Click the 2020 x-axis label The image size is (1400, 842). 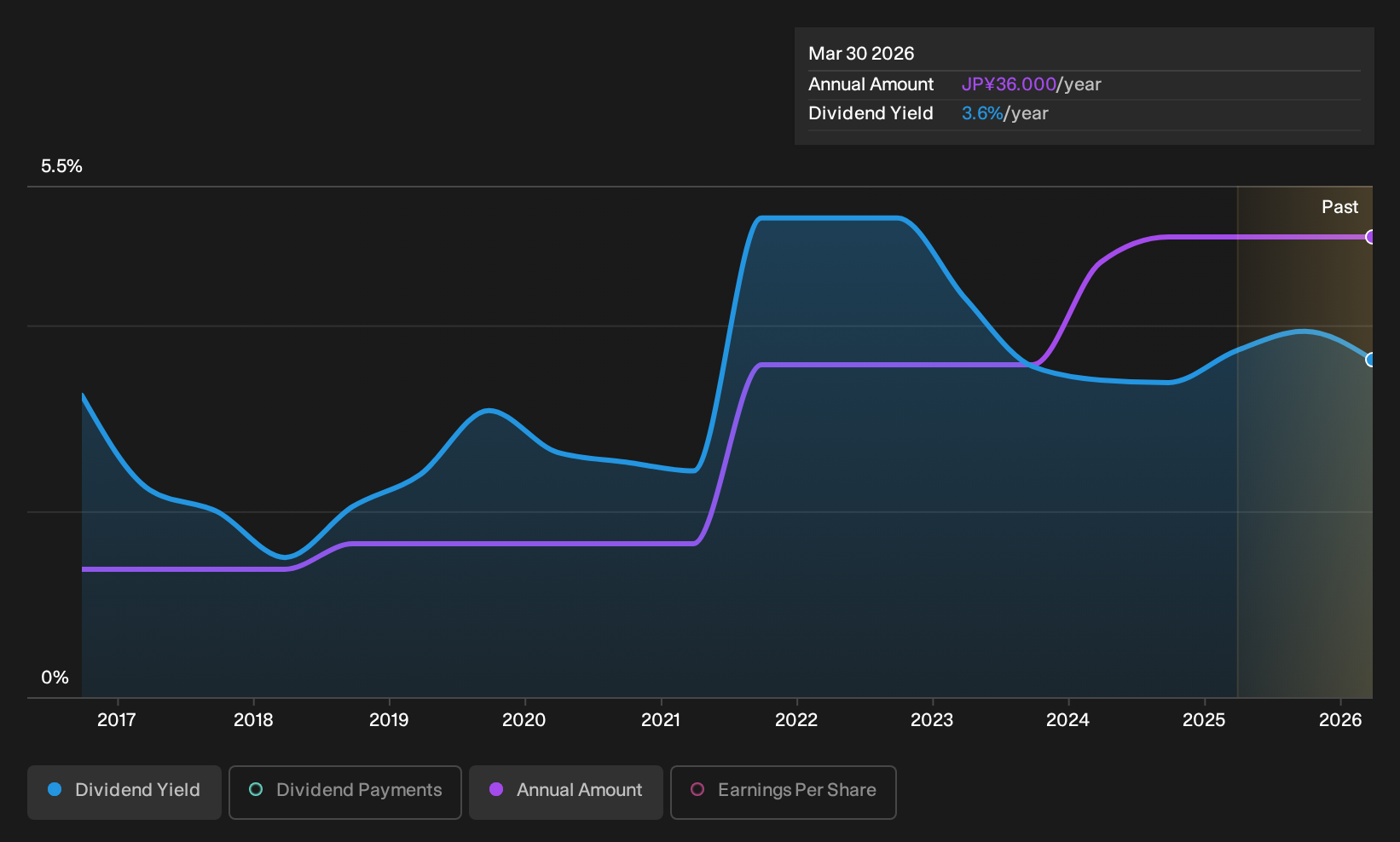coord(524,720)
